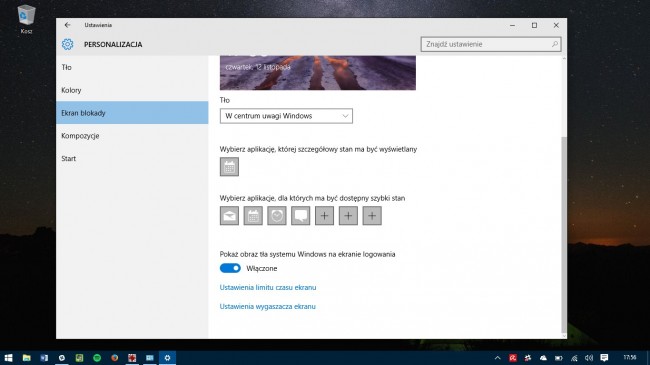Open the Tło dropdown W centrum uwagi Windows
This screenshot has height=365, width=650.
[x=286, y=116]
